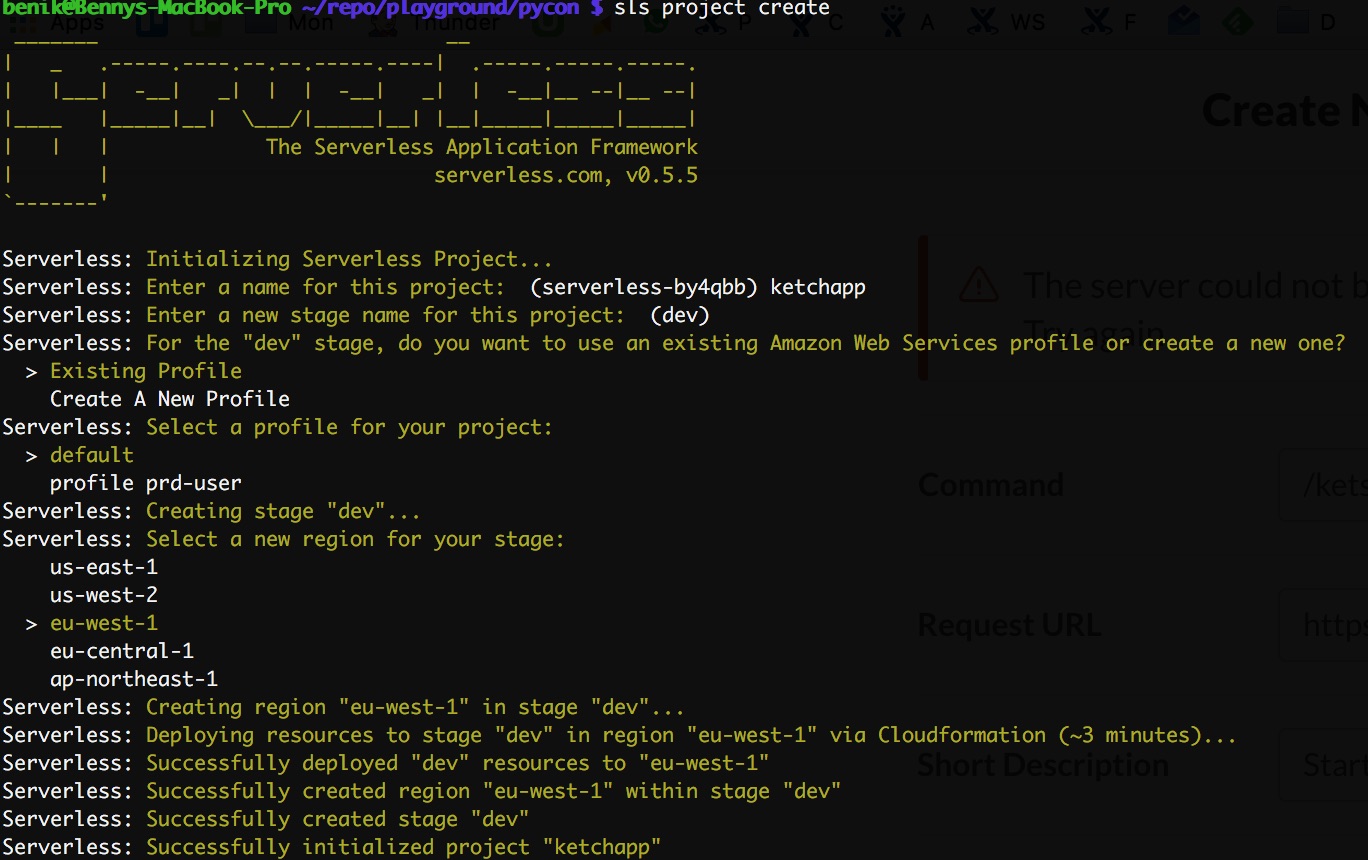Click 'Select a new region for your stage:'
The height and width of the screenshot is (860, 1368).
pos(355,539)
